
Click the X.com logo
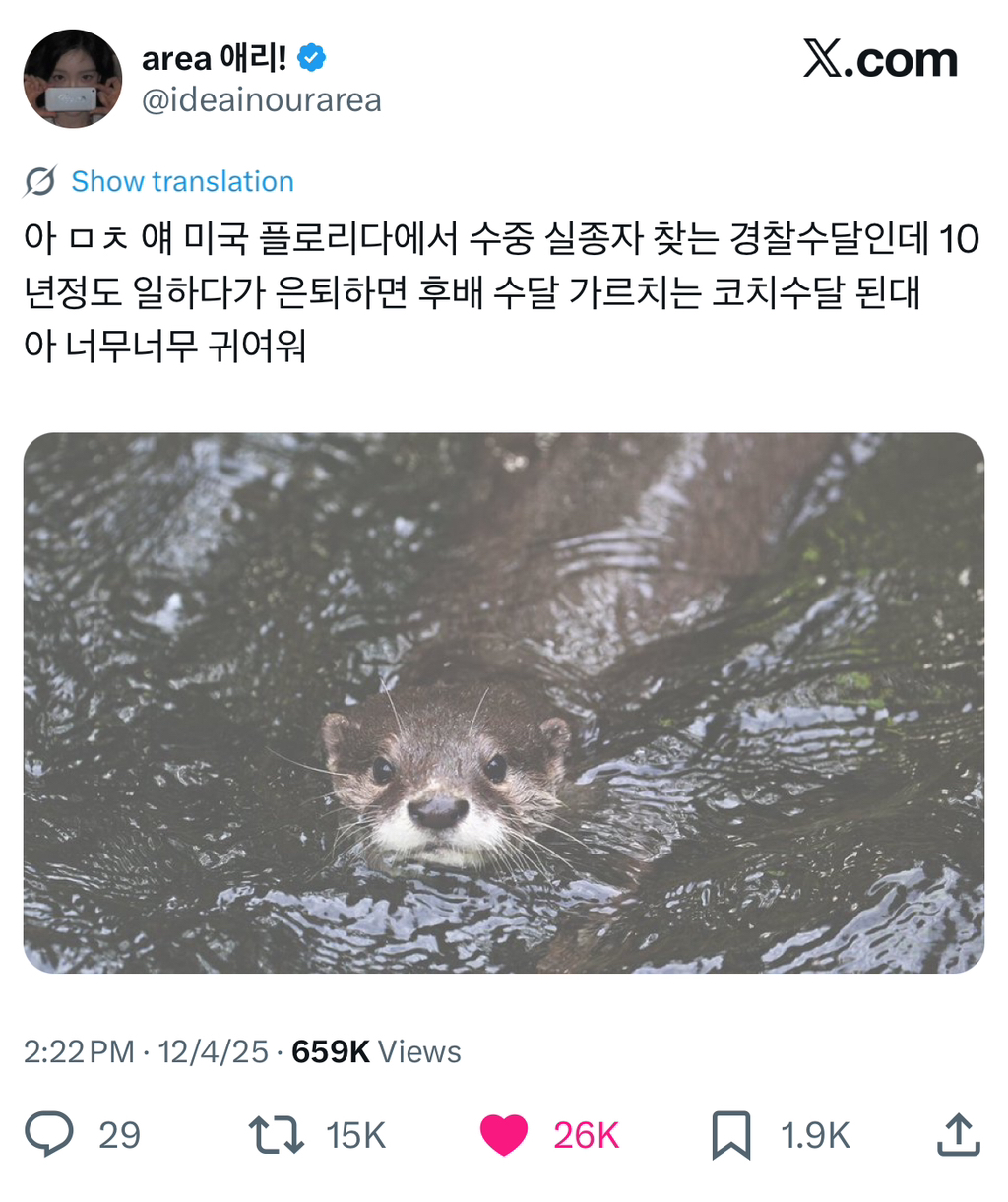pos(879,60)
